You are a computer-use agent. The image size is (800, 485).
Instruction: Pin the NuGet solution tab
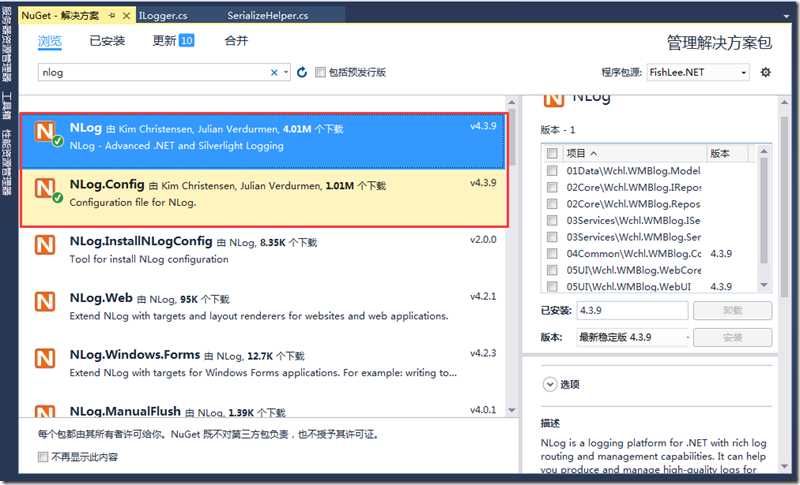pyautogui.click(x=112, y=16)
